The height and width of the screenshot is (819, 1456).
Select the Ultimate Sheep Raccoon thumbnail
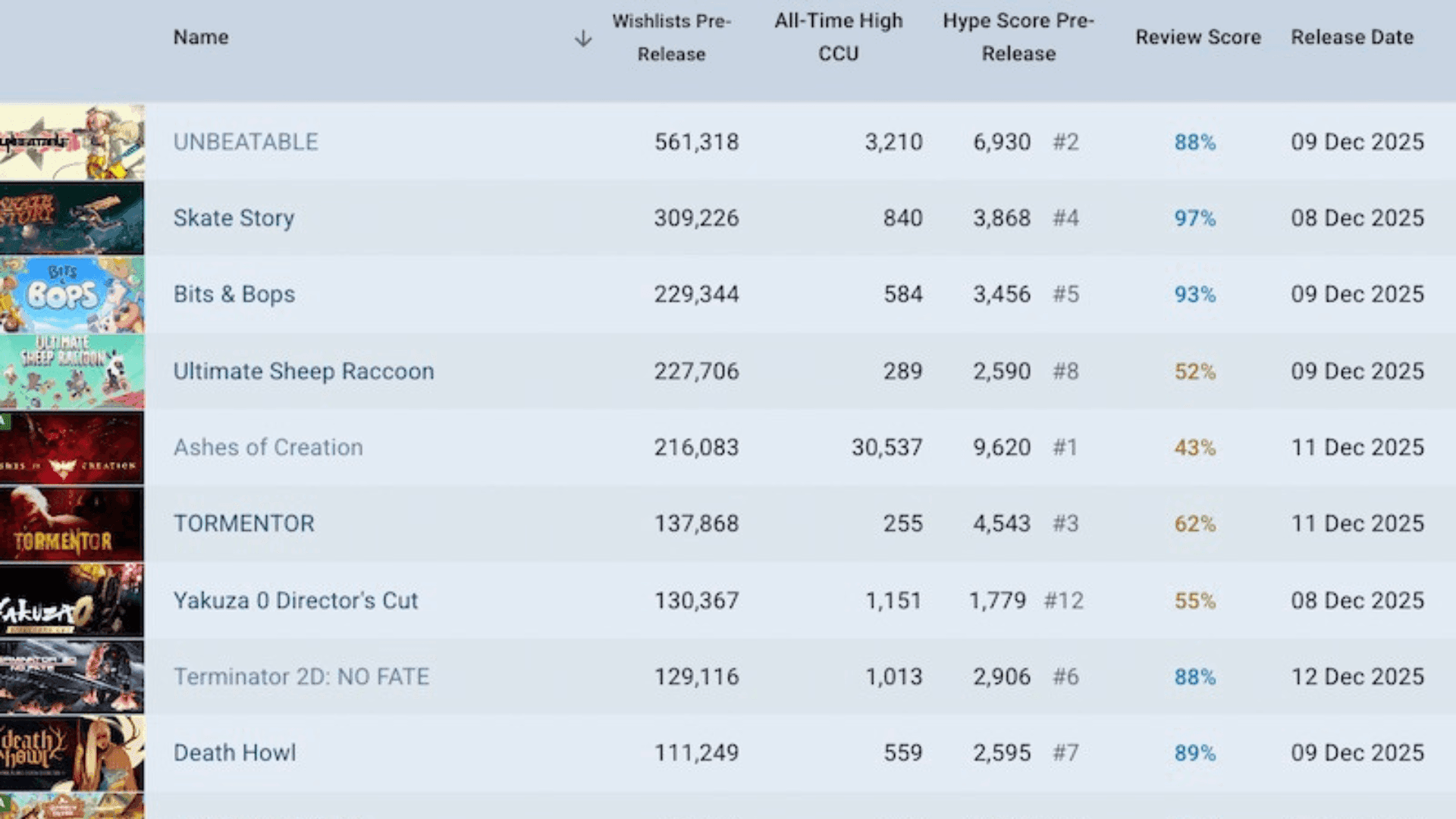pyautogui.click(x=72, y=371)
